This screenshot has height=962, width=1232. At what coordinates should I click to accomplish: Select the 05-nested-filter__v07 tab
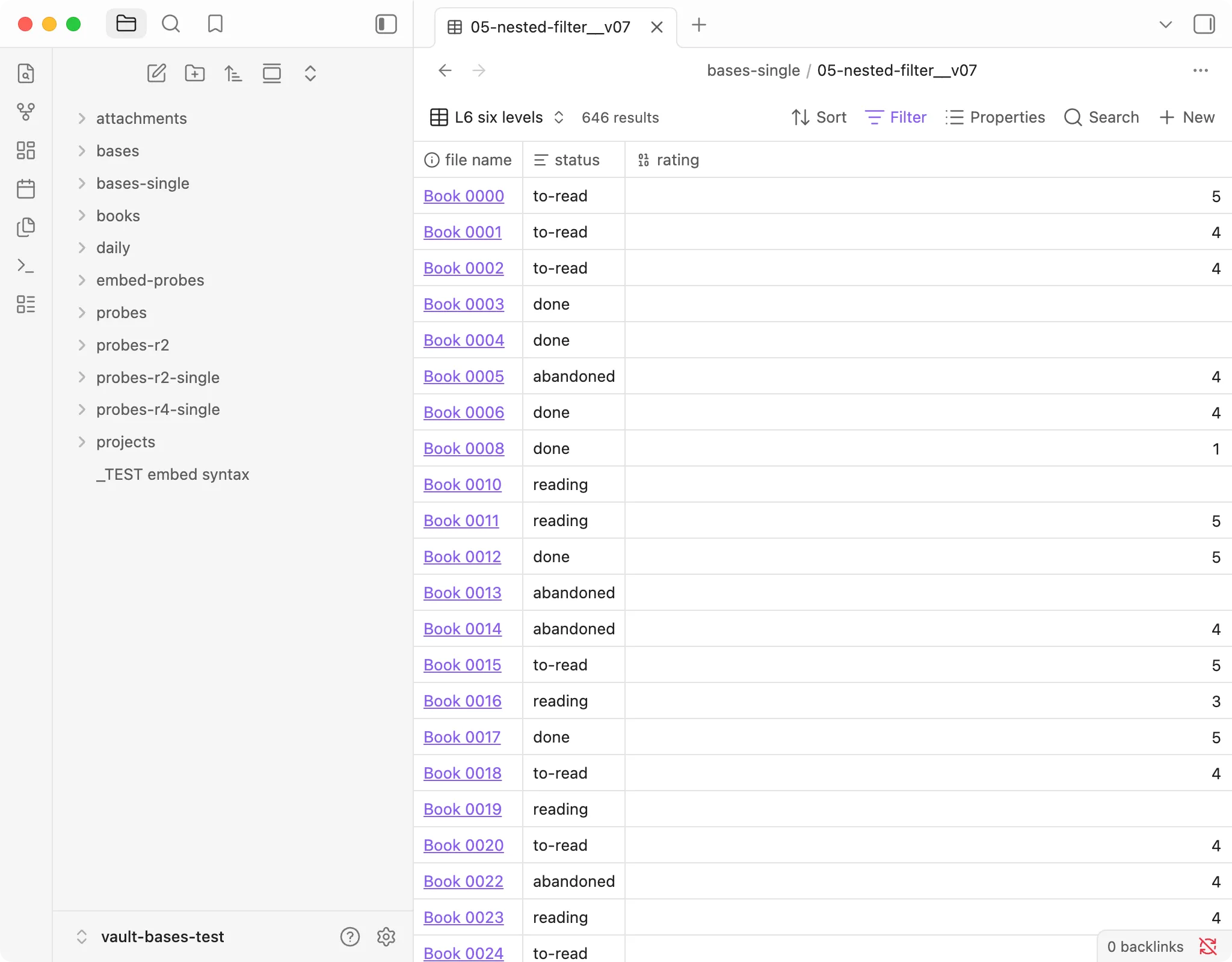coord(549,27)
